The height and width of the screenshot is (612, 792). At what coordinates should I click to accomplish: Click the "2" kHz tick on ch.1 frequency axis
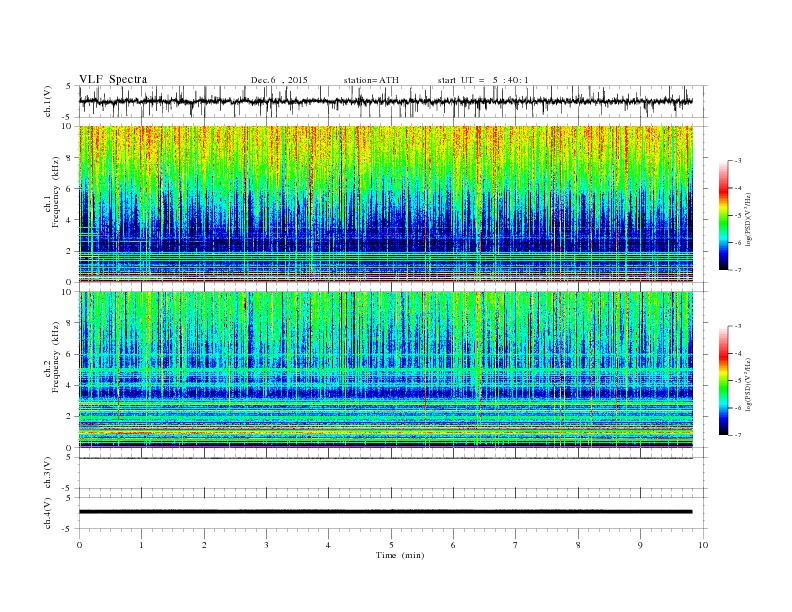coord(70,251)
